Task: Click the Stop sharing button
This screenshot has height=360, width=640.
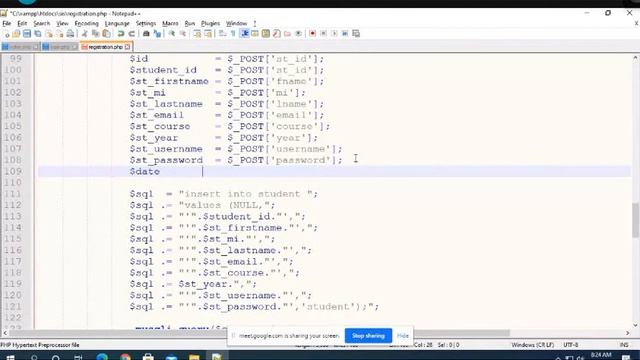Action: point(368,336)
